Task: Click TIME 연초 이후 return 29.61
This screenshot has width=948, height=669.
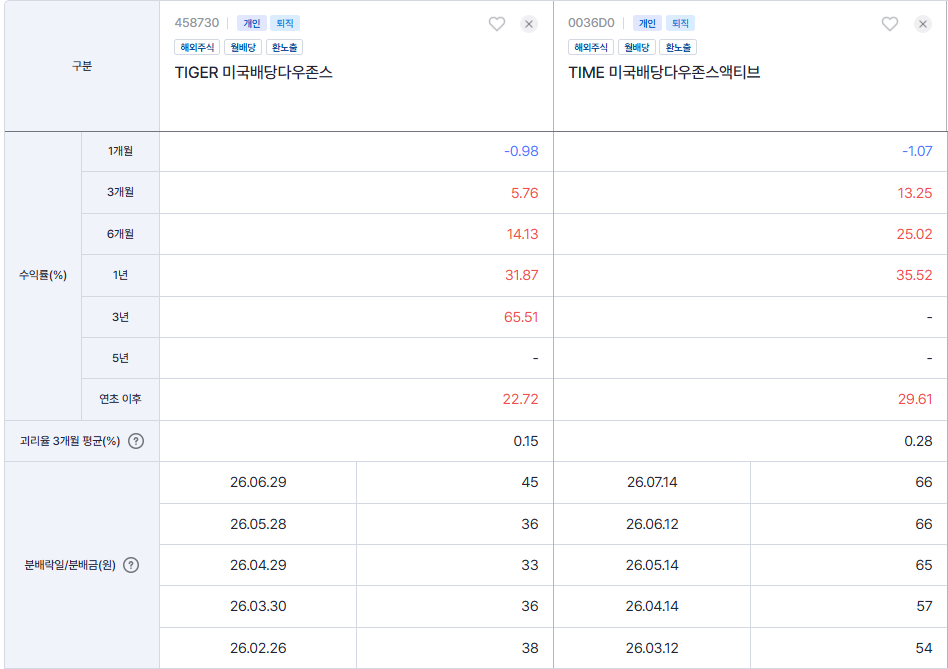Action: [x=915, y=399]
